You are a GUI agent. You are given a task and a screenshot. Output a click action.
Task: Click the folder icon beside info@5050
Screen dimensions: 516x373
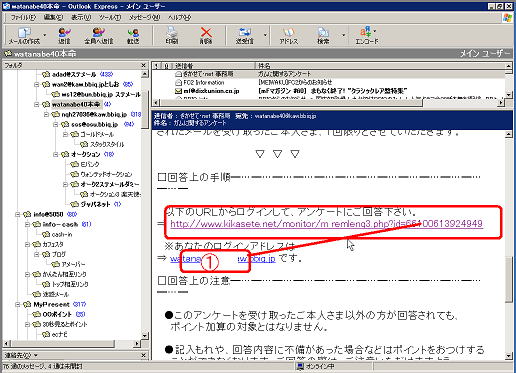[27, 214]
